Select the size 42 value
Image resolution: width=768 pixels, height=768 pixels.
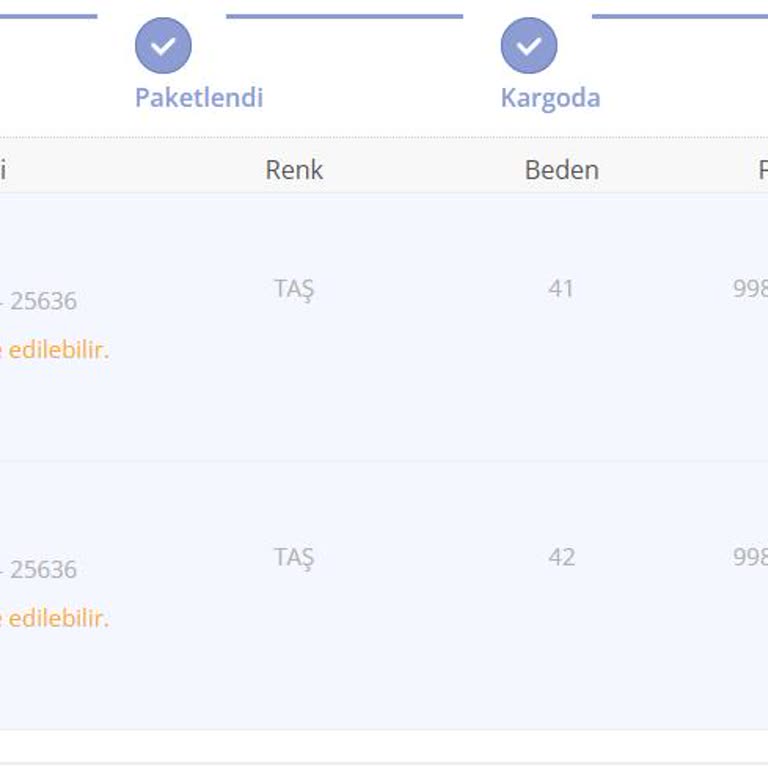(561, 557)
